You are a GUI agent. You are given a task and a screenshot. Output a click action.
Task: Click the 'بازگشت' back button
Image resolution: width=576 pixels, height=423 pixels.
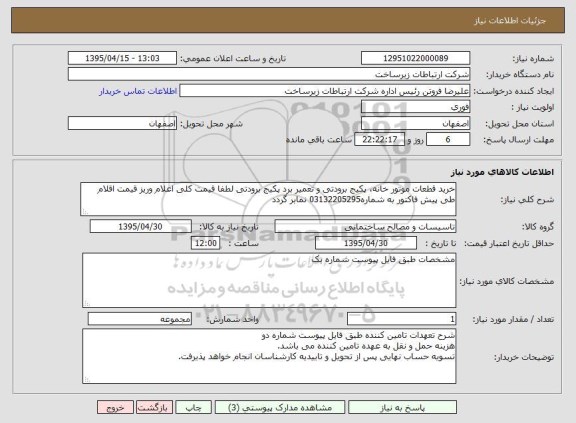(154, 407)
